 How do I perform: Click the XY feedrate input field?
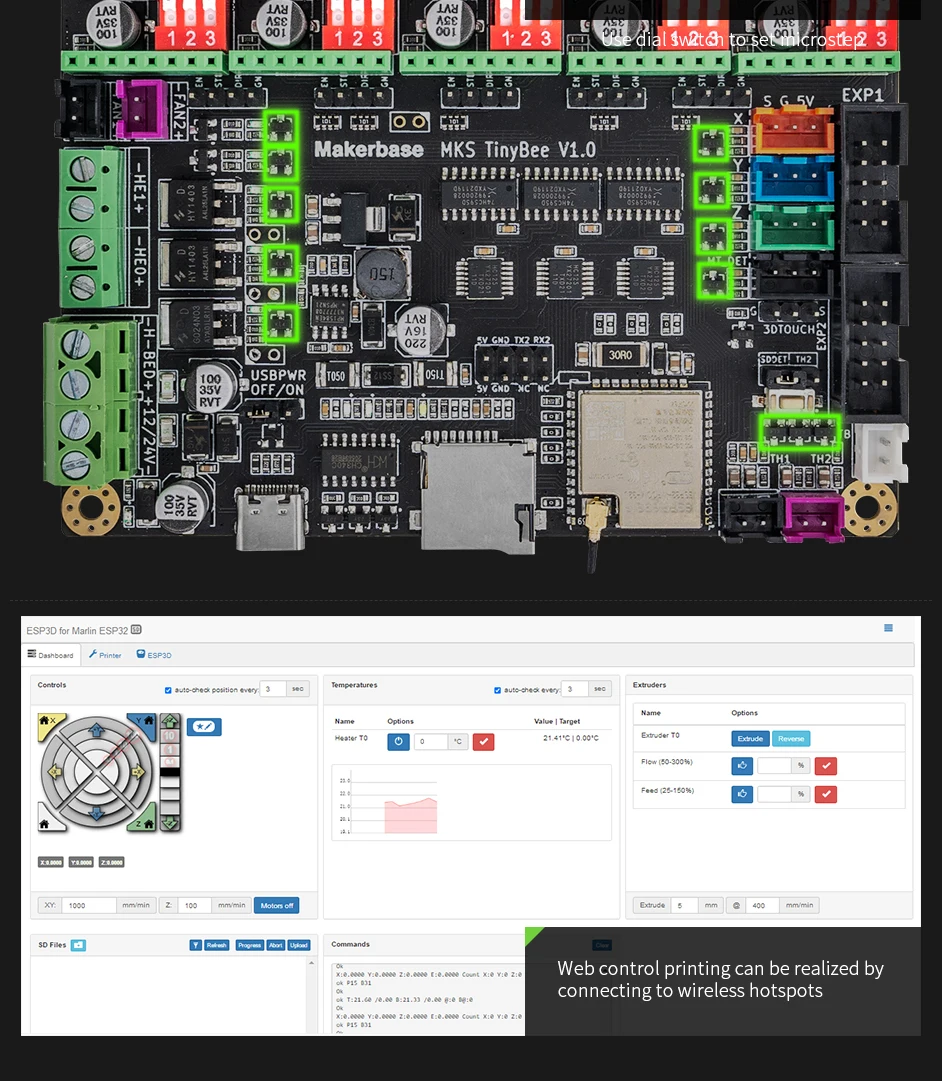coord(89,905)
